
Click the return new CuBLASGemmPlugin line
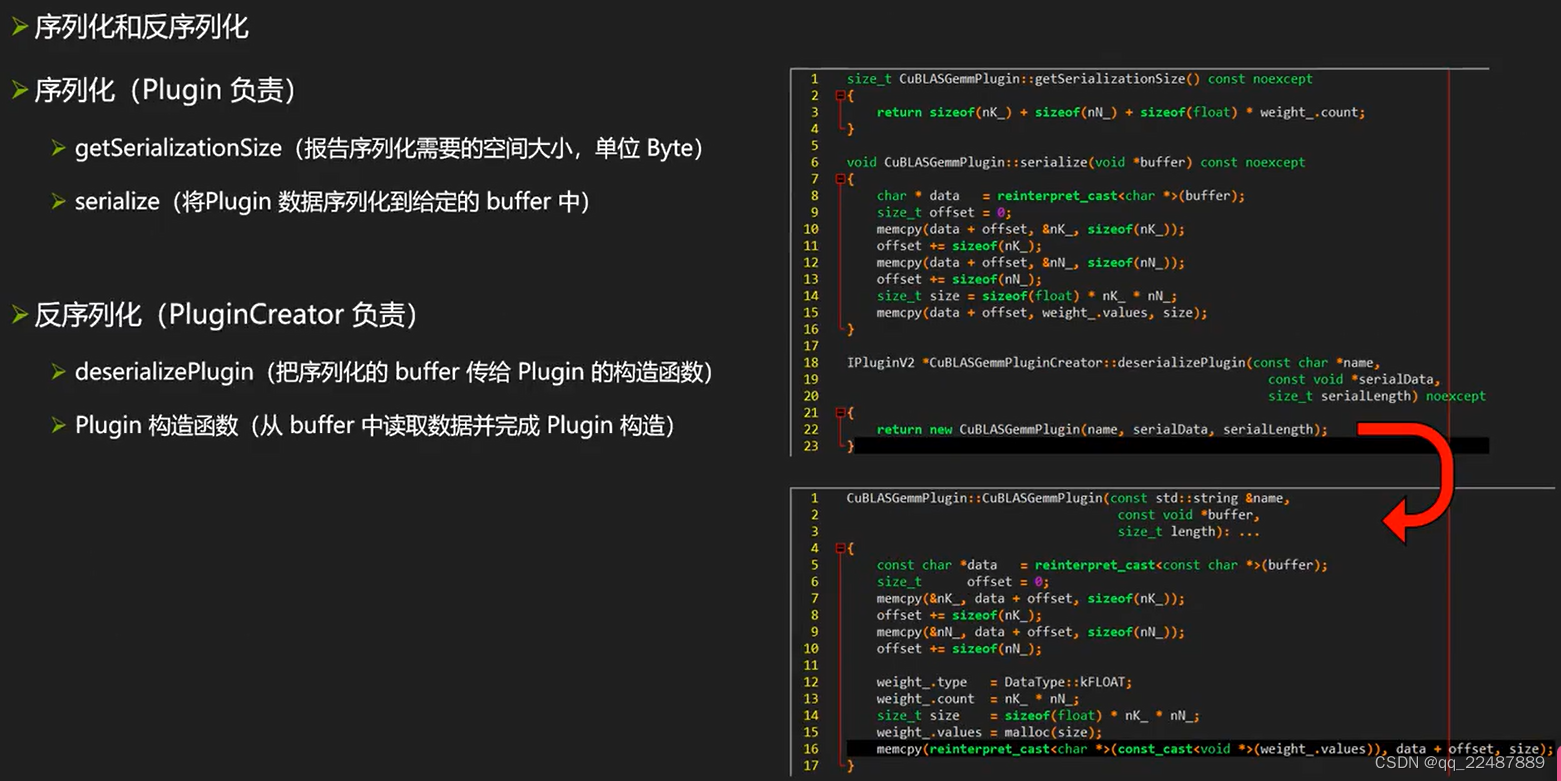[x=1102, y=429]
